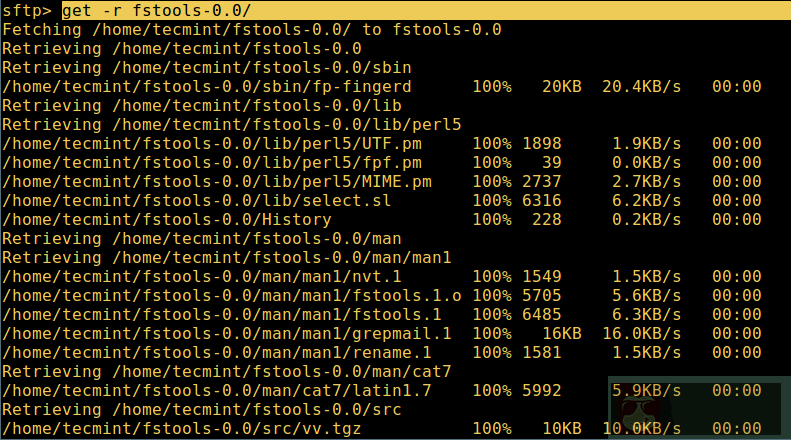Viewport: 791px width, 440px height.
Task: Click the man/man1/fstools.1.o file path
Action: [x=232, y=296]
